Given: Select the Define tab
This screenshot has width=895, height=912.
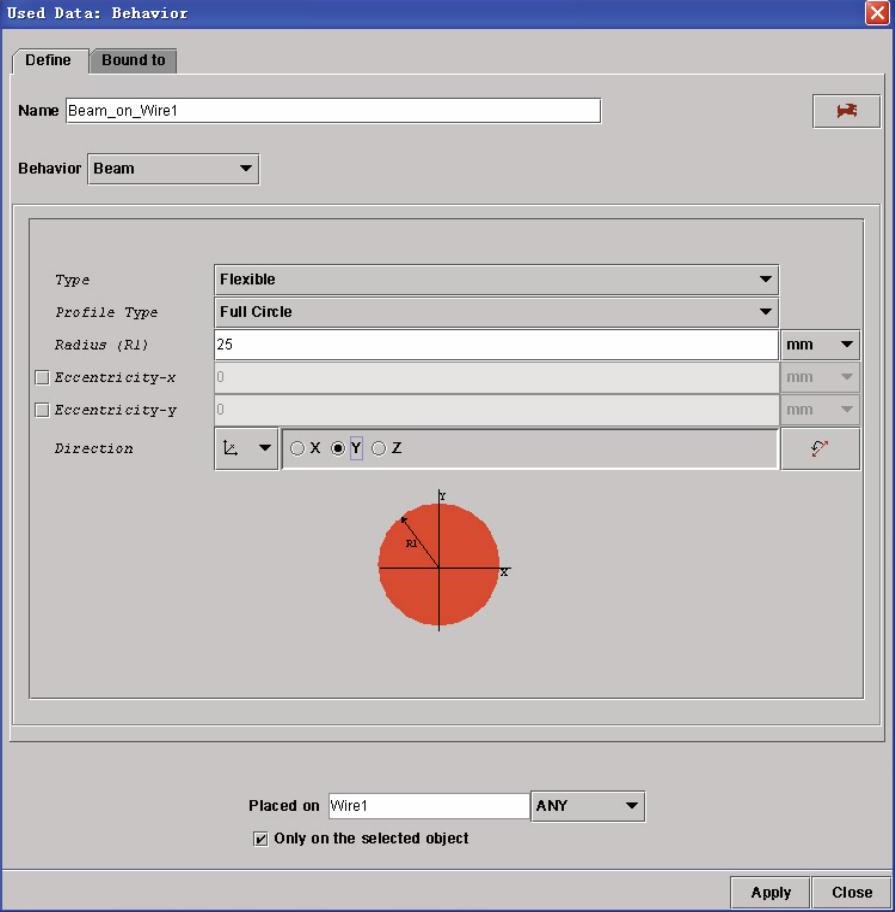Looking at the screenshot, I should pos(48,60).
